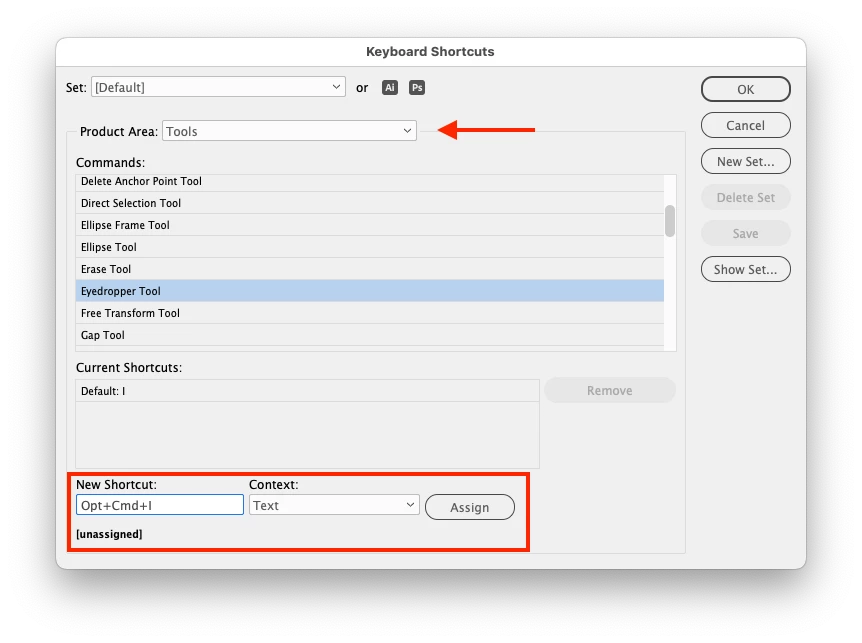This screenshot has width=862, height=643.
Task: Open the Set dropdown showing [Default]
Action: [218, 87]
